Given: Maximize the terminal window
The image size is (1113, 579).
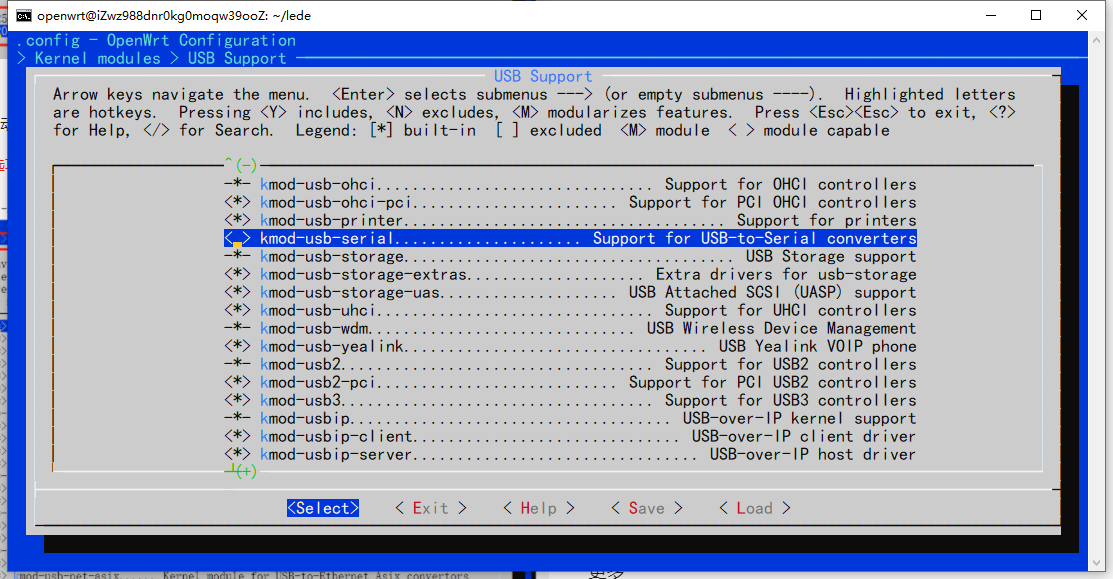Looking at the screenshot, I should (1037, 15).
